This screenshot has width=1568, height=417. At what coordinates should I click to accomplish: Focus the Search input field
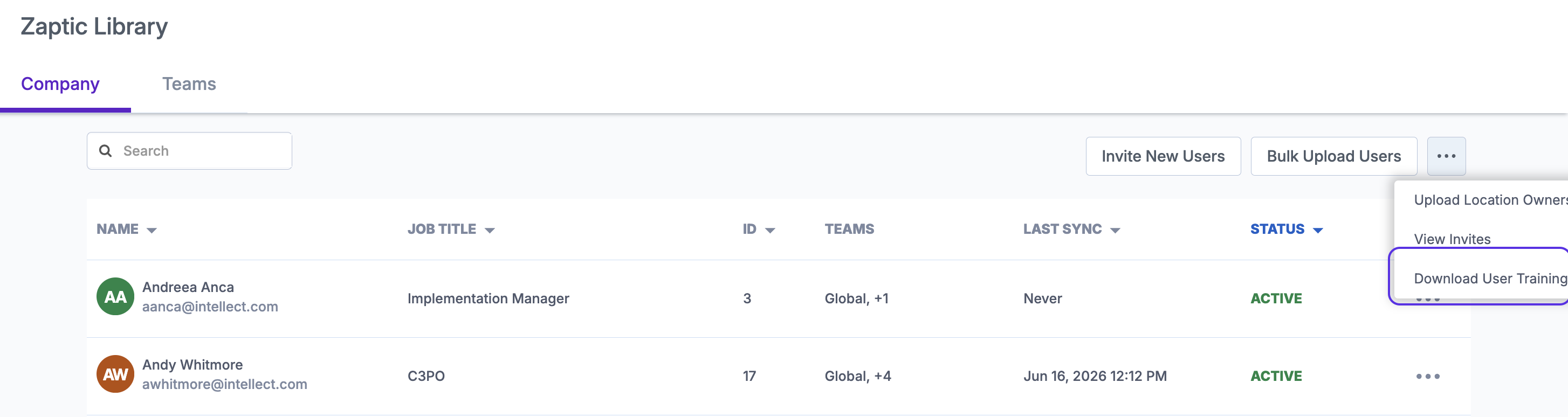pyautogui.click(x=189, y=151)
